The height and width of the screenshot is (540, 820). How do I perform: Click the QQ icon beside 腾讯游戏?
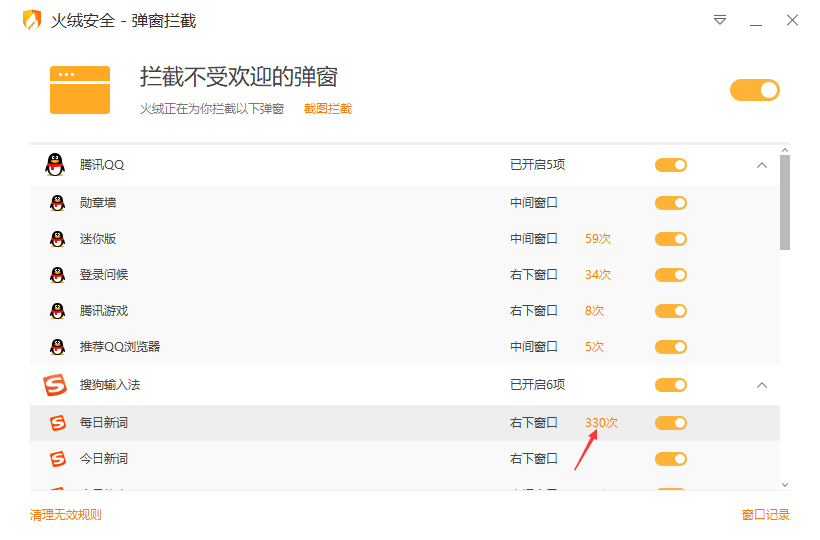tap(58, 311)
